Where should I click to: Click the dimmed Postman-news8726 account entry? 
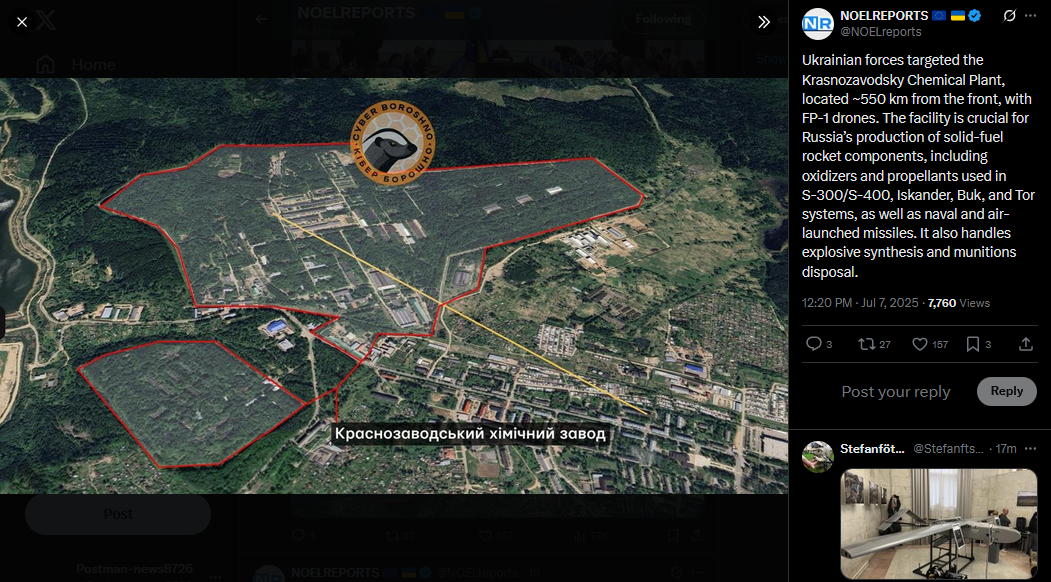pos(134,569)
